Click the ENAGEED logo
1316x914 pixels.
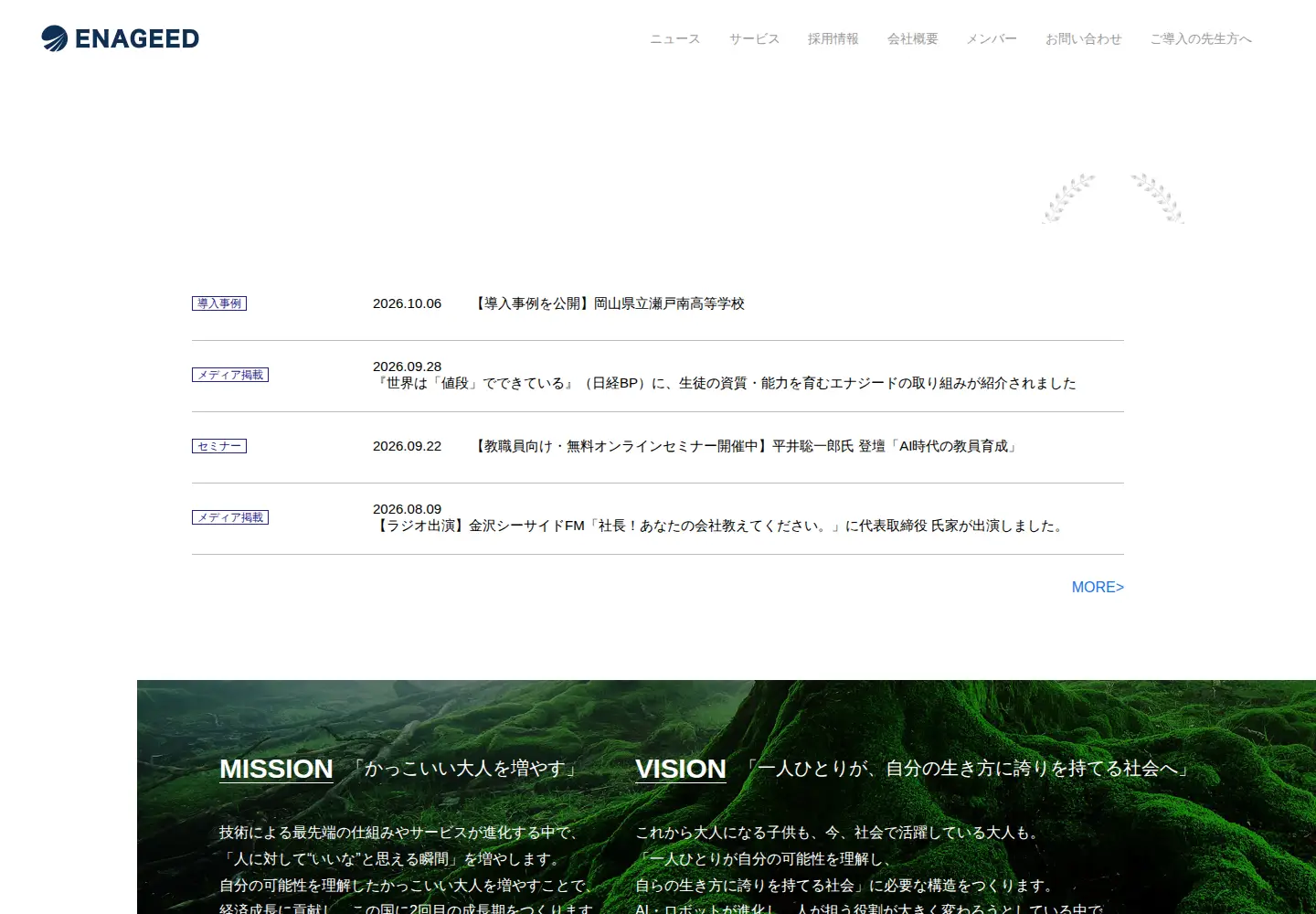[x=120, y=38]
